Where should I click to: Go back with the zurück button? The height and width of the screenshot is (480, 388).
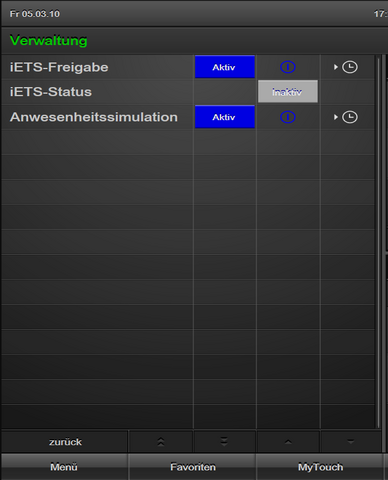click(x=65, y=442)
